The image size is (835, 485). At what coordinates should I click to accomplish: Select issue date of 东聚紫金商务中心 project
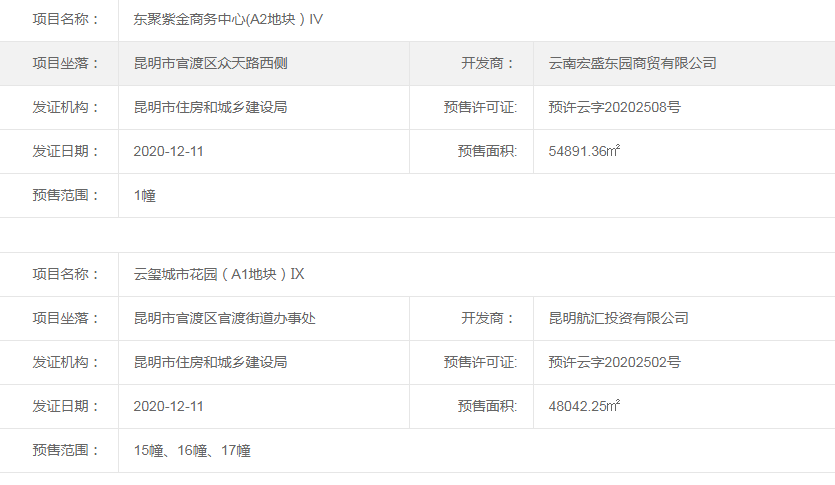(x=168, y=151)
